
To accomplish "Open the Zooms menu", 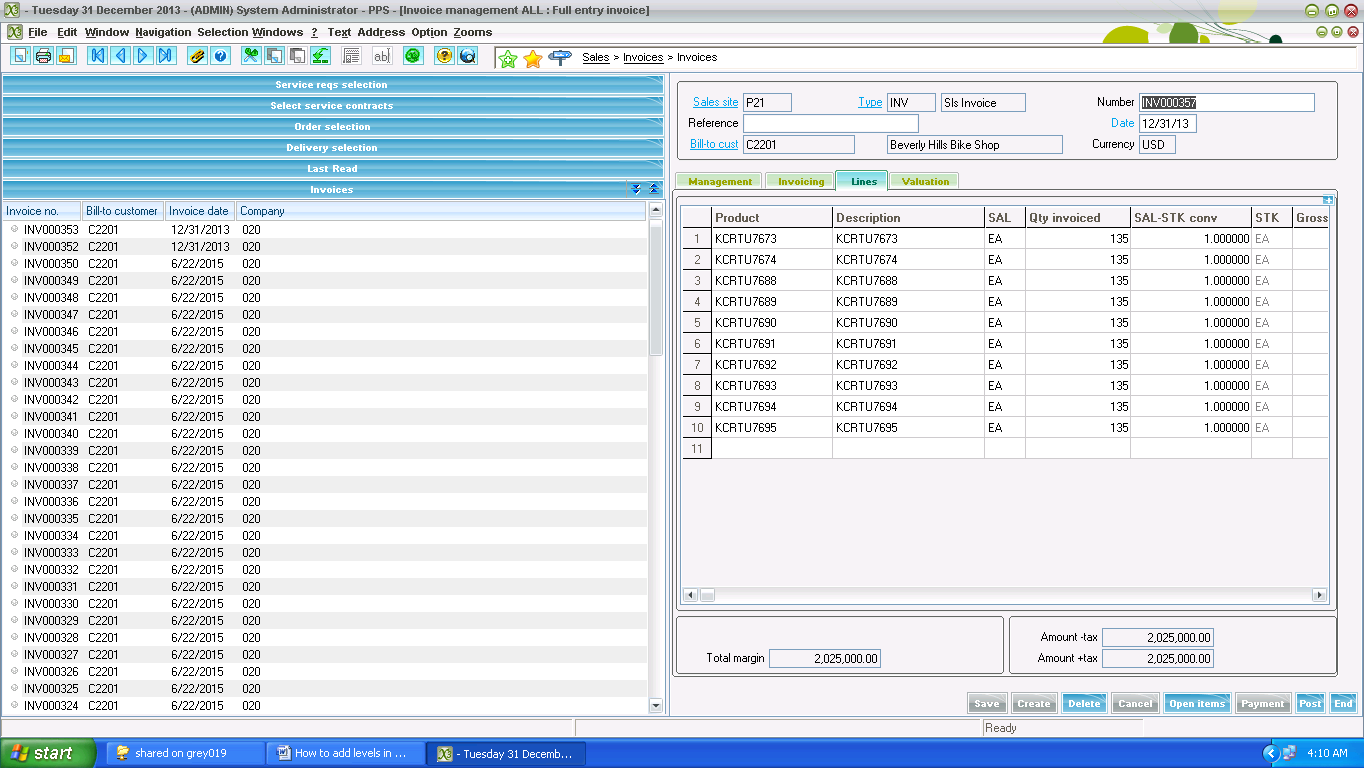I will tap(473, 32).
